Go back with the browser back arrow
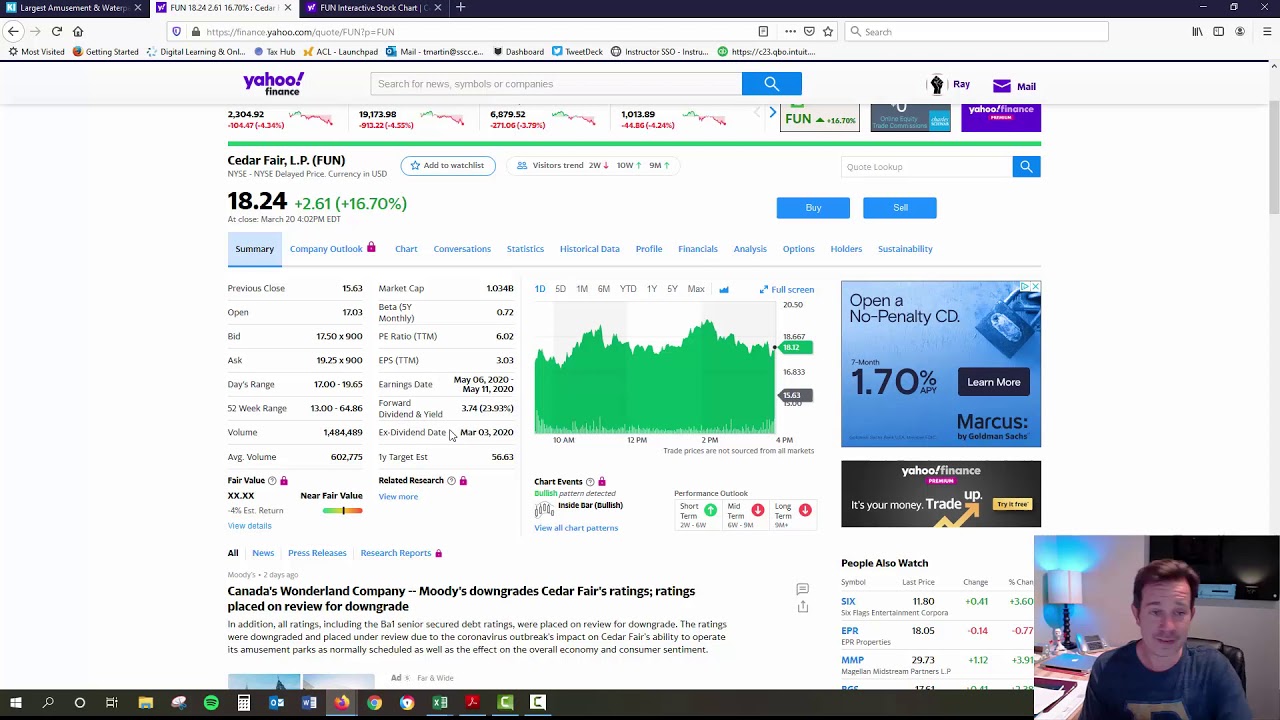The height and width of the screenshot is (720, 1280). coord(14,32)
